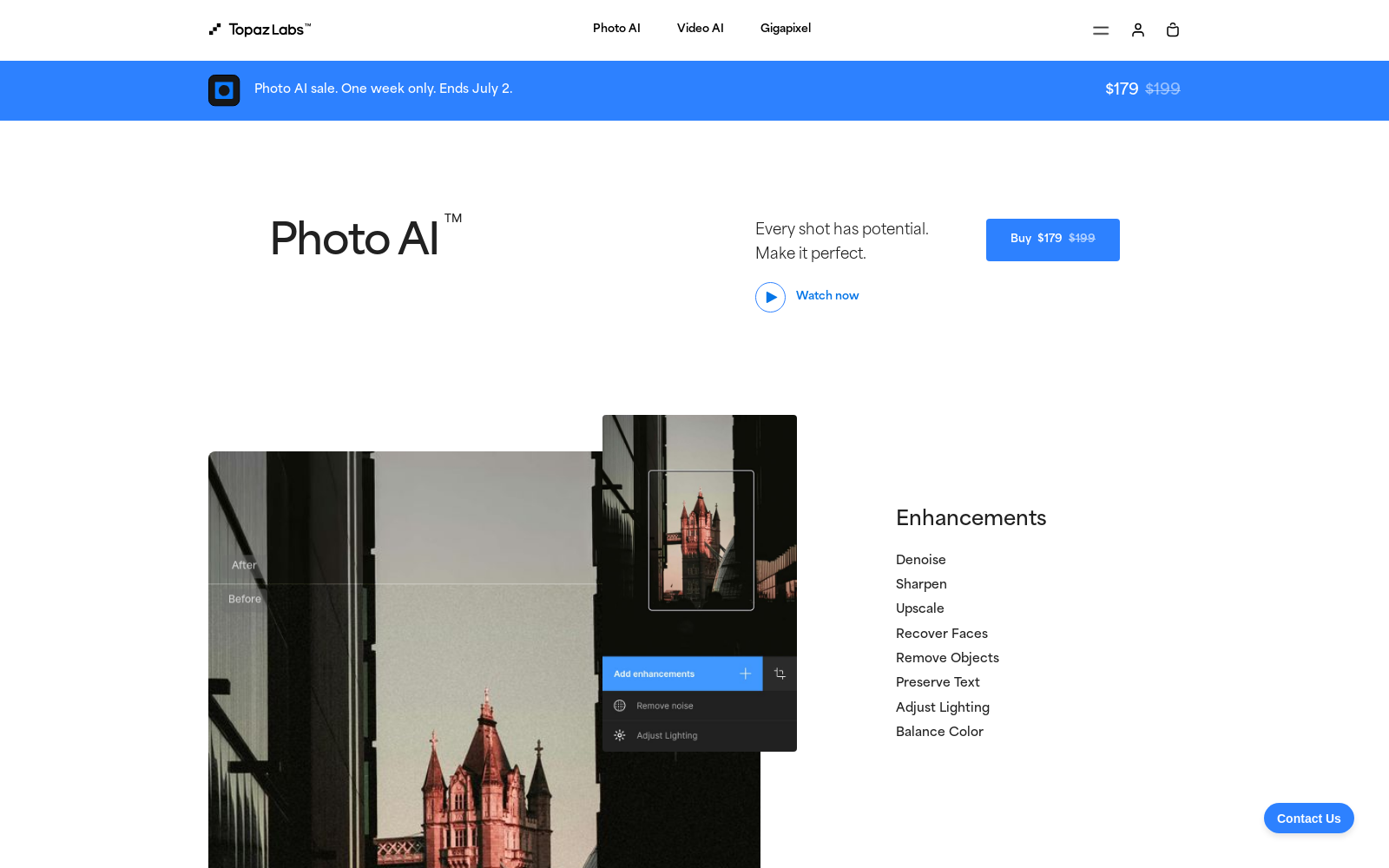Click the Adjust Lighting panel row
The image size is (1389, 868).
coord(700,735)
